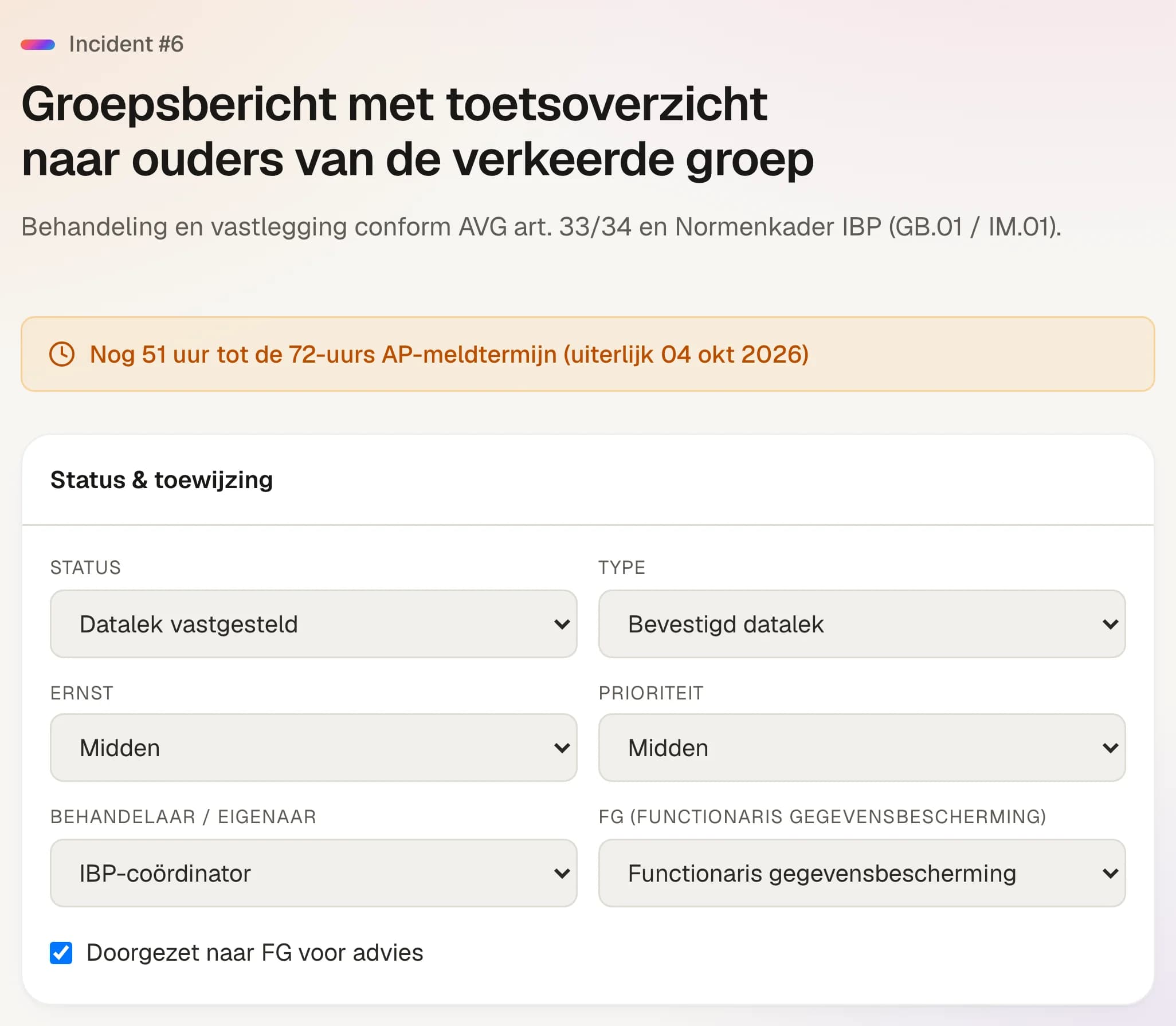Click the Groepsbericht met toetsoverzicht title
This screenshot has height=1026, width=1176.
tap(417, 131)
